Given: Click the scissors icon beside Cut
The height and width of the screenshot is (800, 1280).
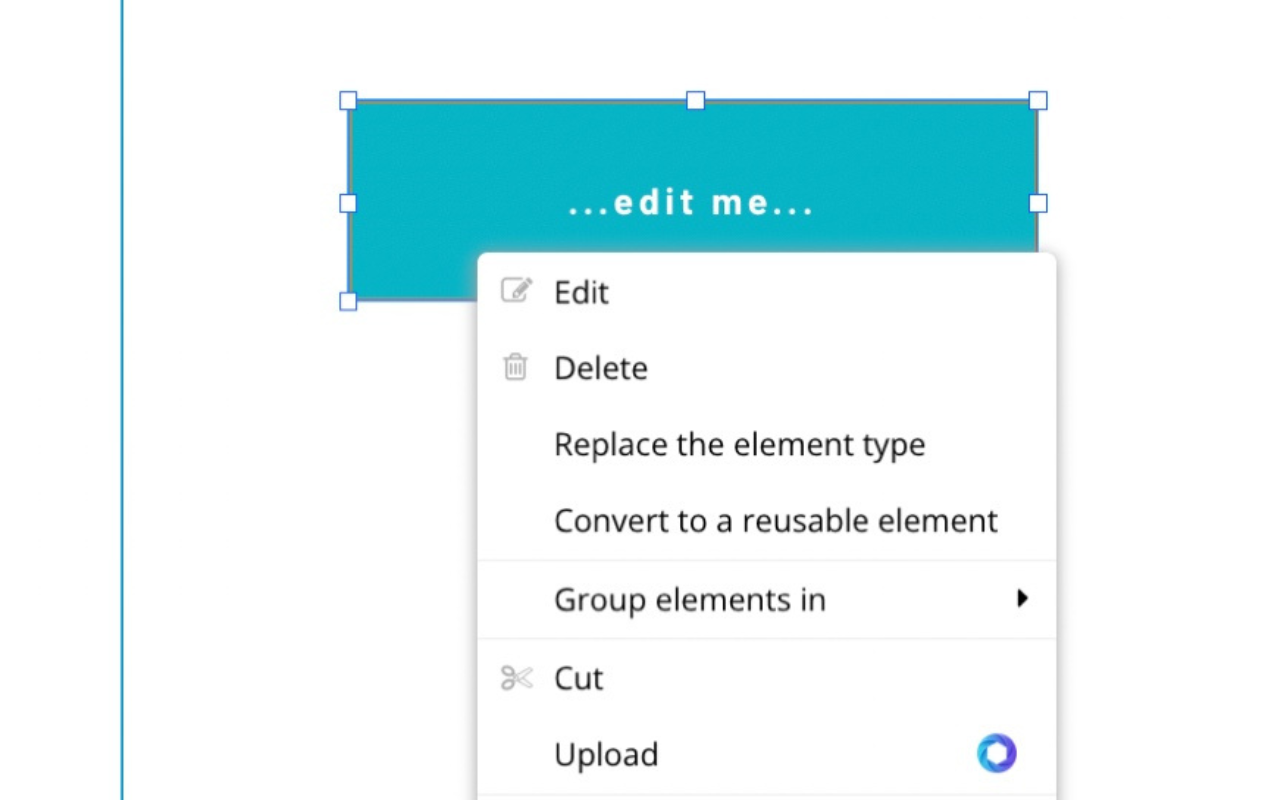Looking at the screenshot, I should coord(516,679).
